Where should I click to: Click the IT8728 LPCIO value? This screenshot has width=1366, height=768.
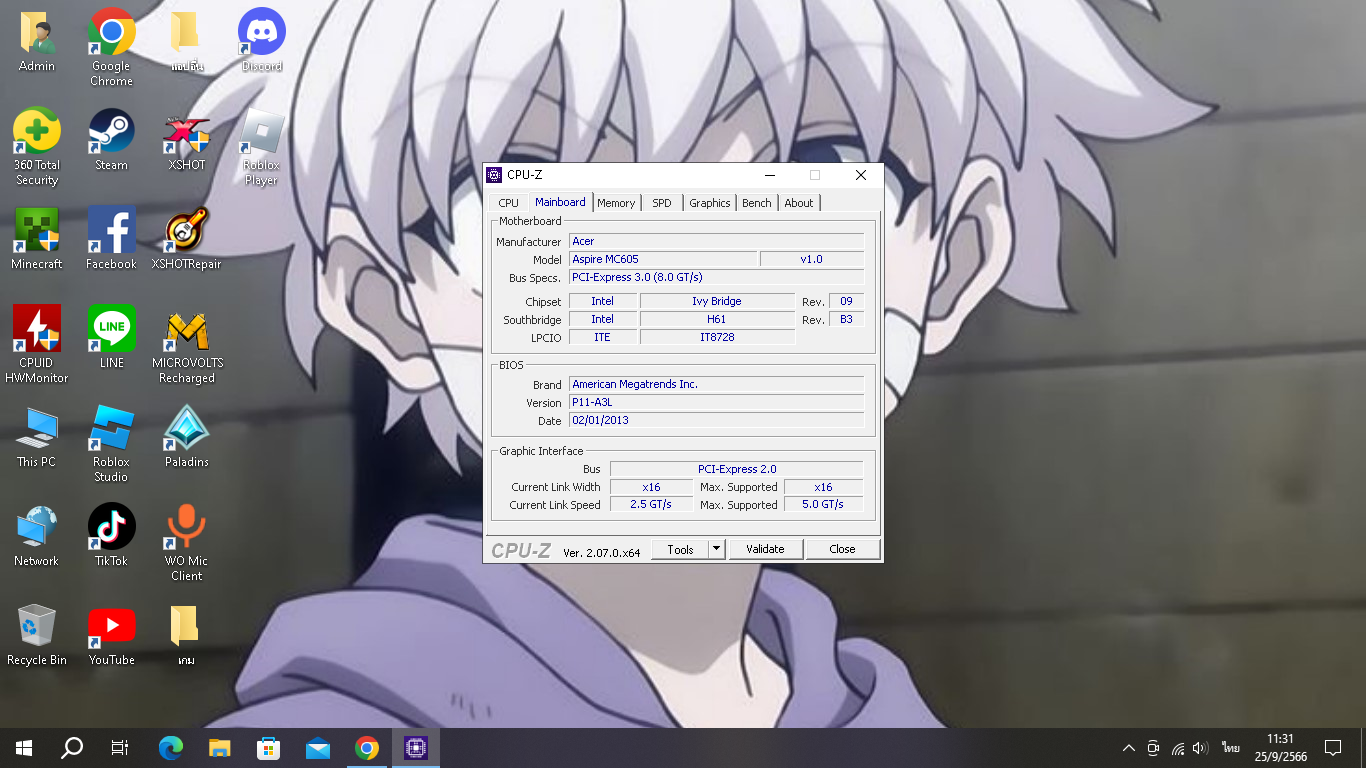point(716,337)
